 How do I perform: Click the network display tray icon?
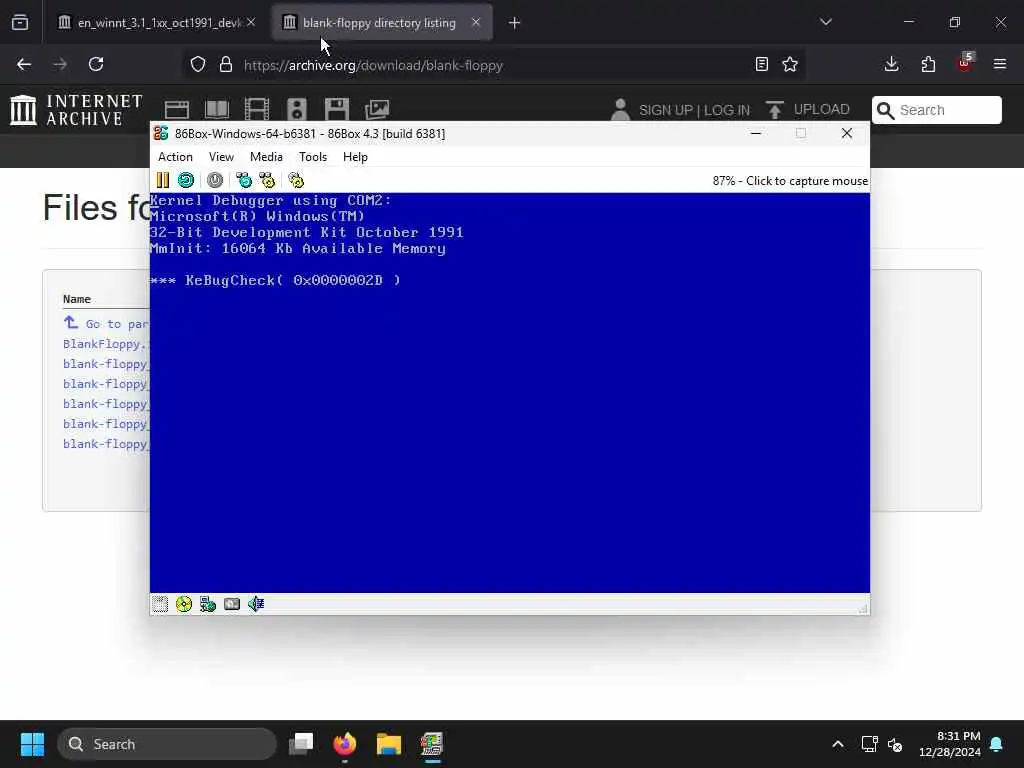[x=869, y=744]
